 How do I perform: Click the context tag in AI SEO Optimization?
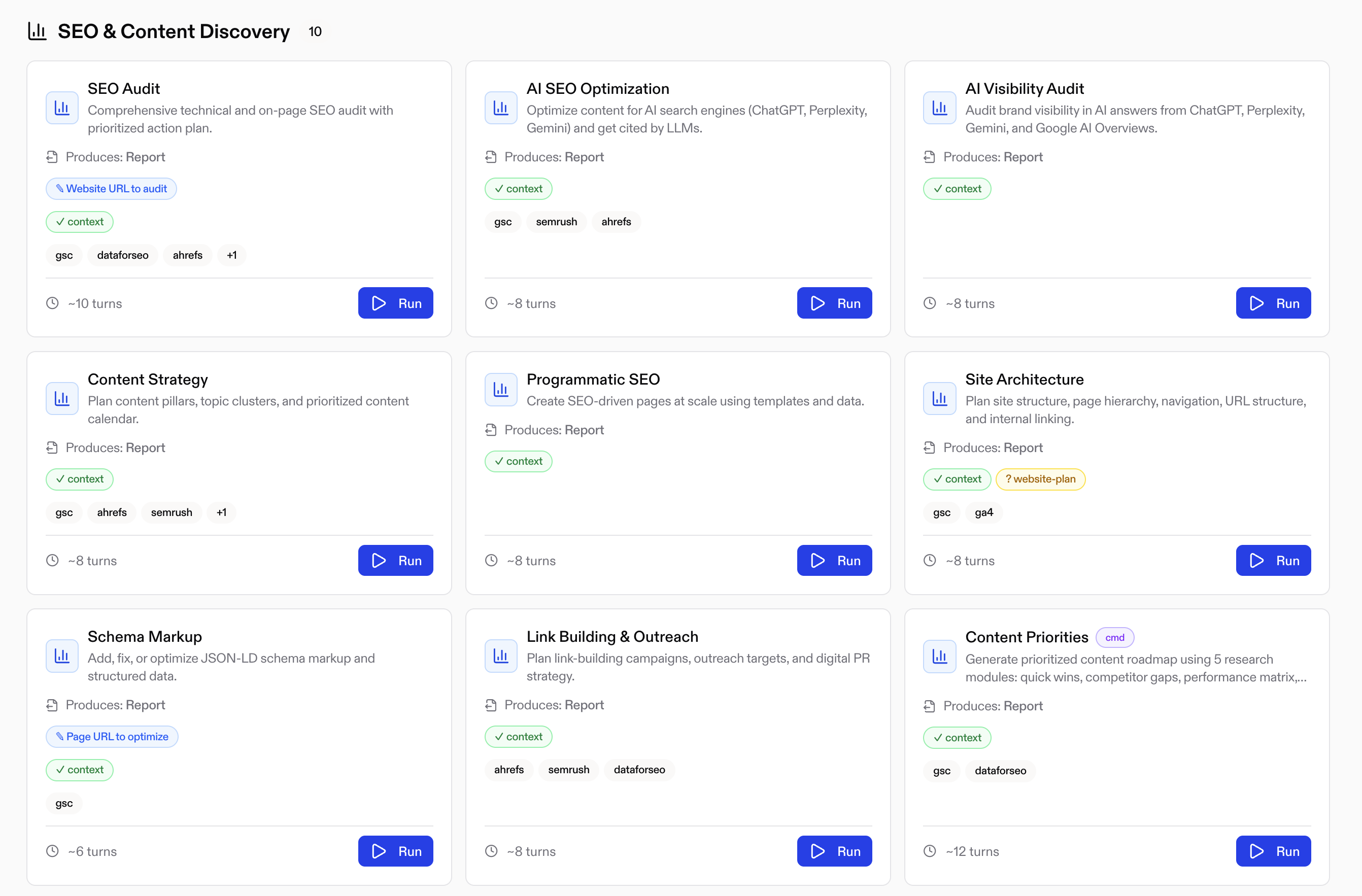(518, 189)
